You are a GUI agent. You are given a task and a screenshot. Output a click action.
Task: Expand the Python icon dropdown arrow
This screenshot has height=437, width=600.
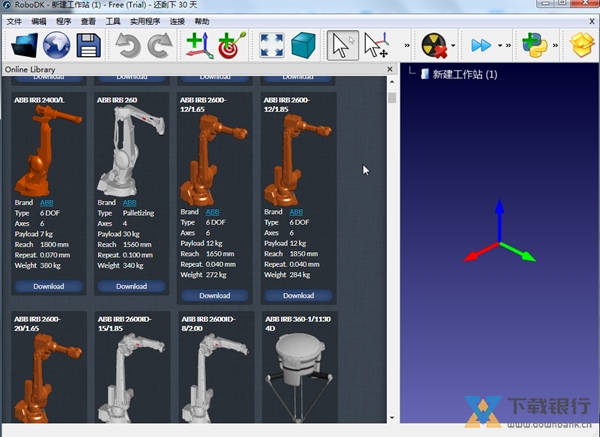click(553, 45)
